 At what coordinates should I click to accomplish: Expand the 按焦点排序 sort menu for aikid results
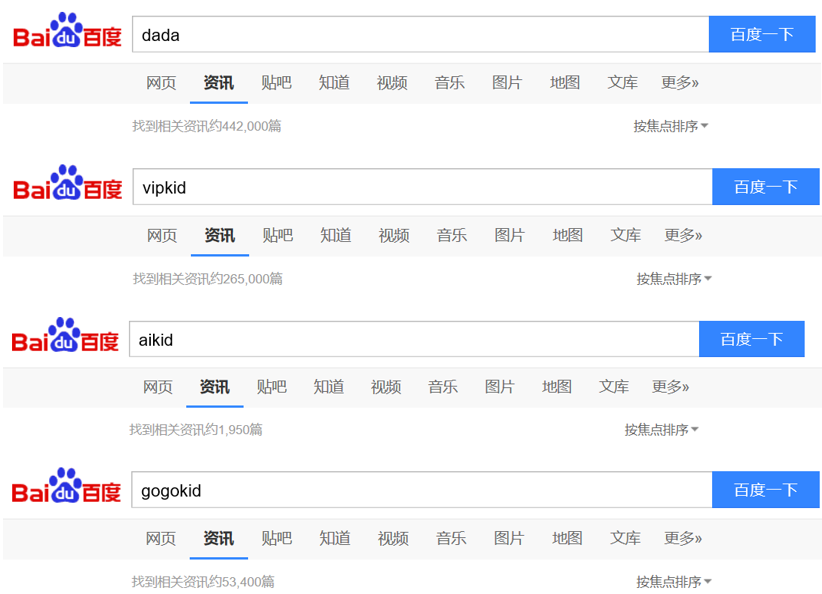(x=661, y=430)
